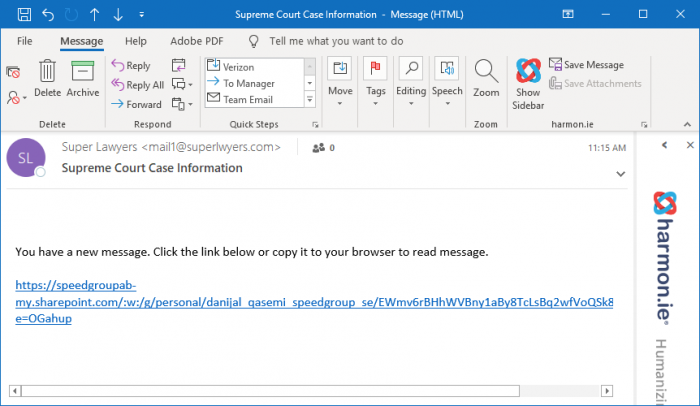Open the Move dropdown menu
700x406 pixels.
[x=340, y=78]
